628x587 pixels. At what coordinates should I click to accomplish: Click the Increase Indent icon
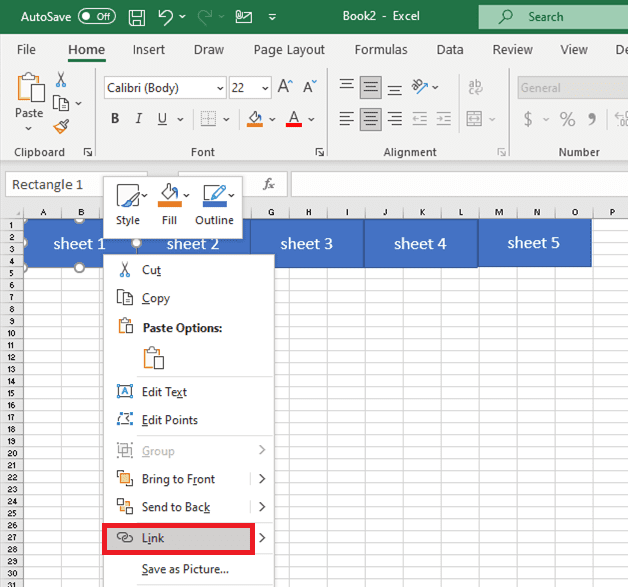(444, 119)
